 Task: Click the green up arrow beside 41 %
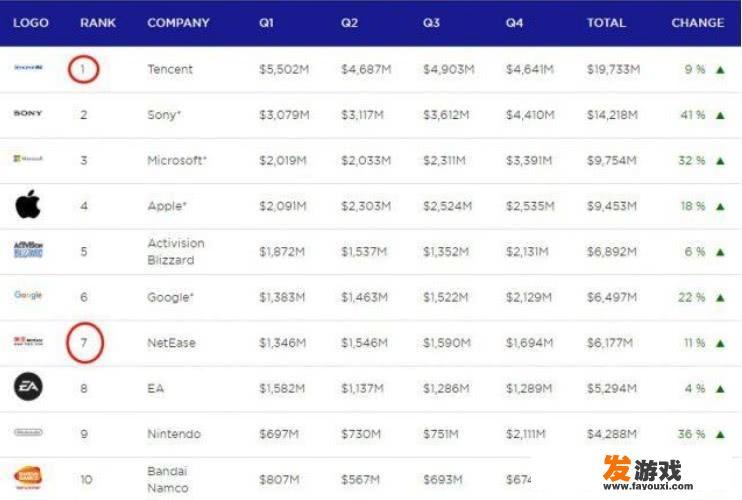720,115
